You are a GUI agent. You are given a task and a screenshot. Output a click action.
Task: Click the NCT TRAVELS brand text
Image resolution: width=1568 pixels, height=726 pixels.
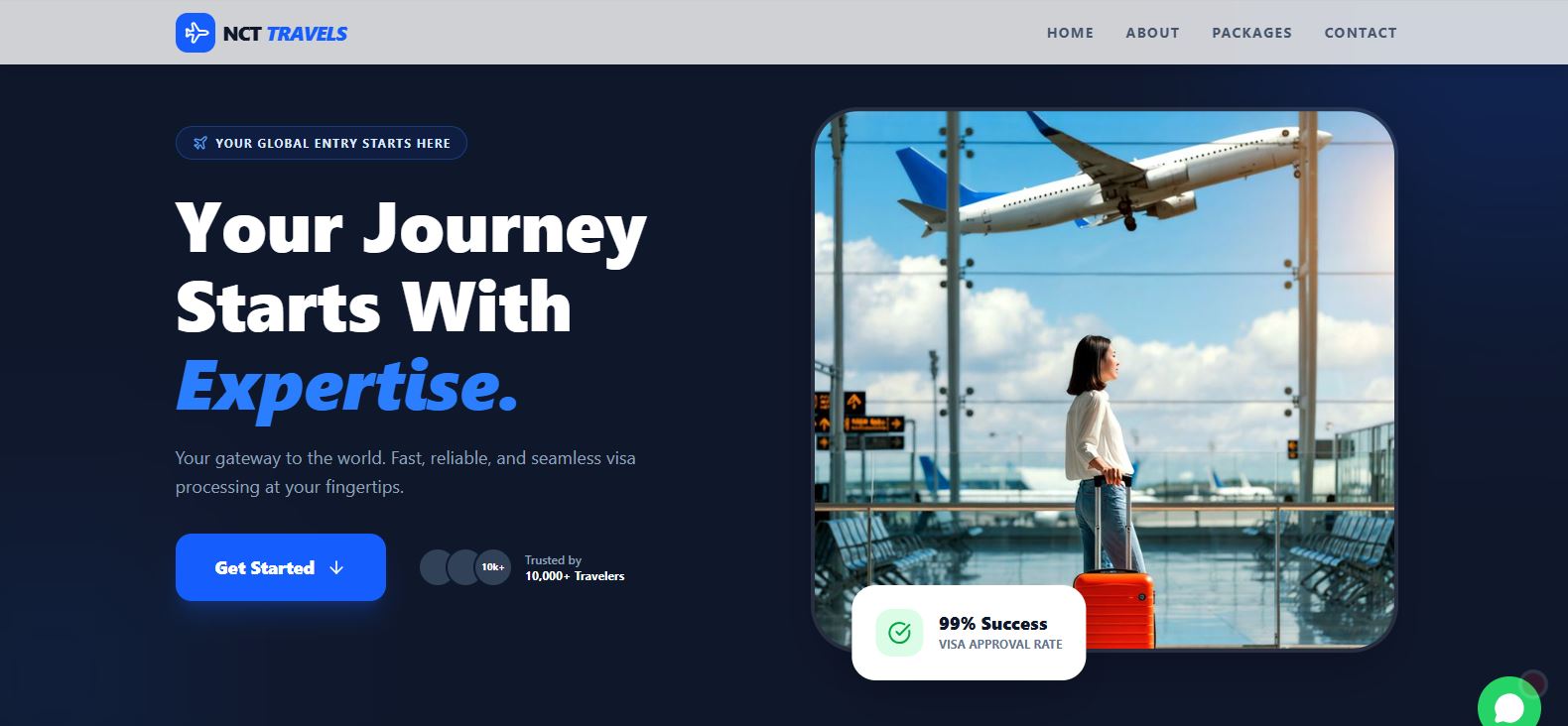tap(285, 34)
